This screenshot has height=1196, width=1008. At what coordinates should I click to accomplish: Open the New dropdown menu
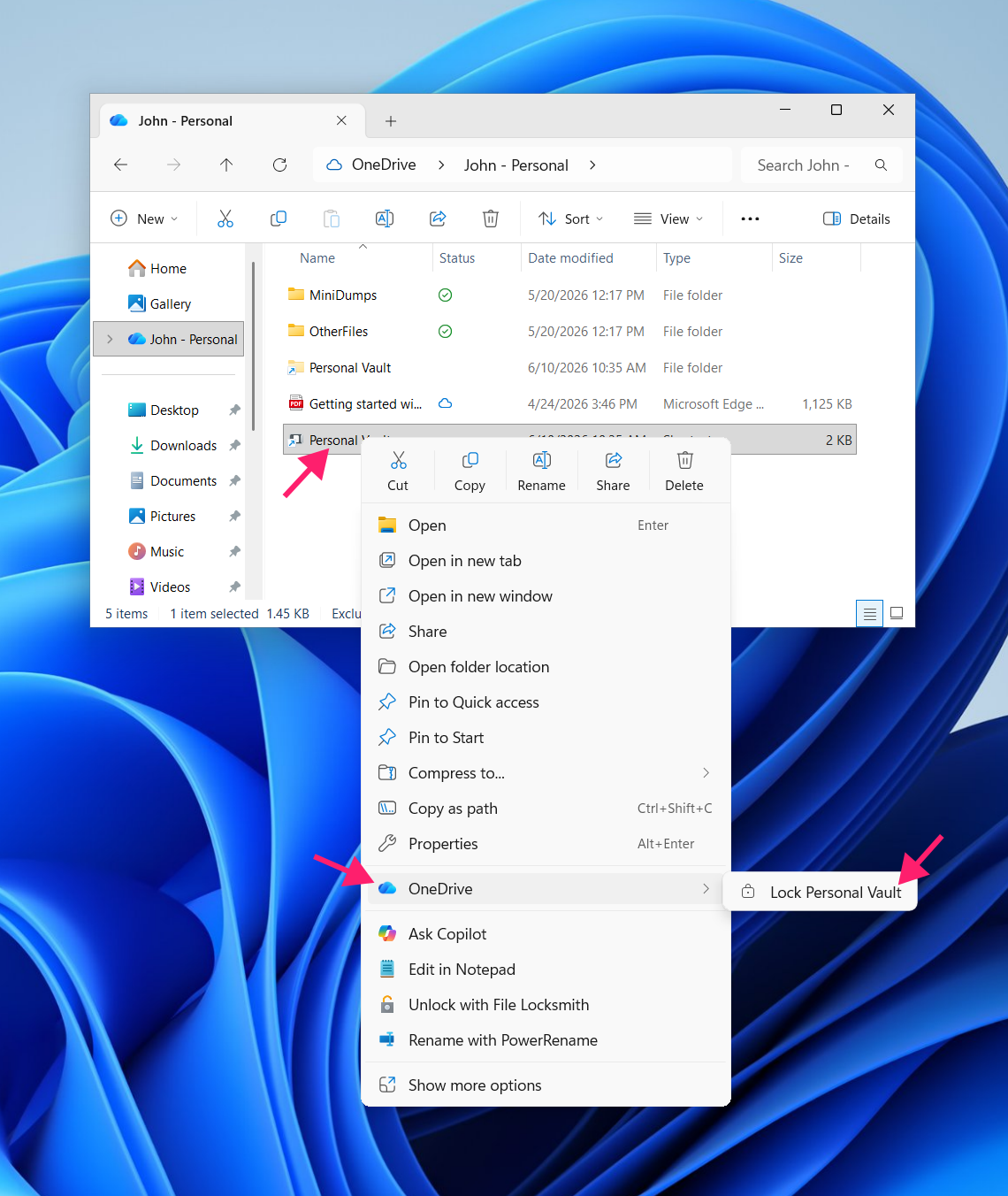pyautogui.click(x=144, y=218)
